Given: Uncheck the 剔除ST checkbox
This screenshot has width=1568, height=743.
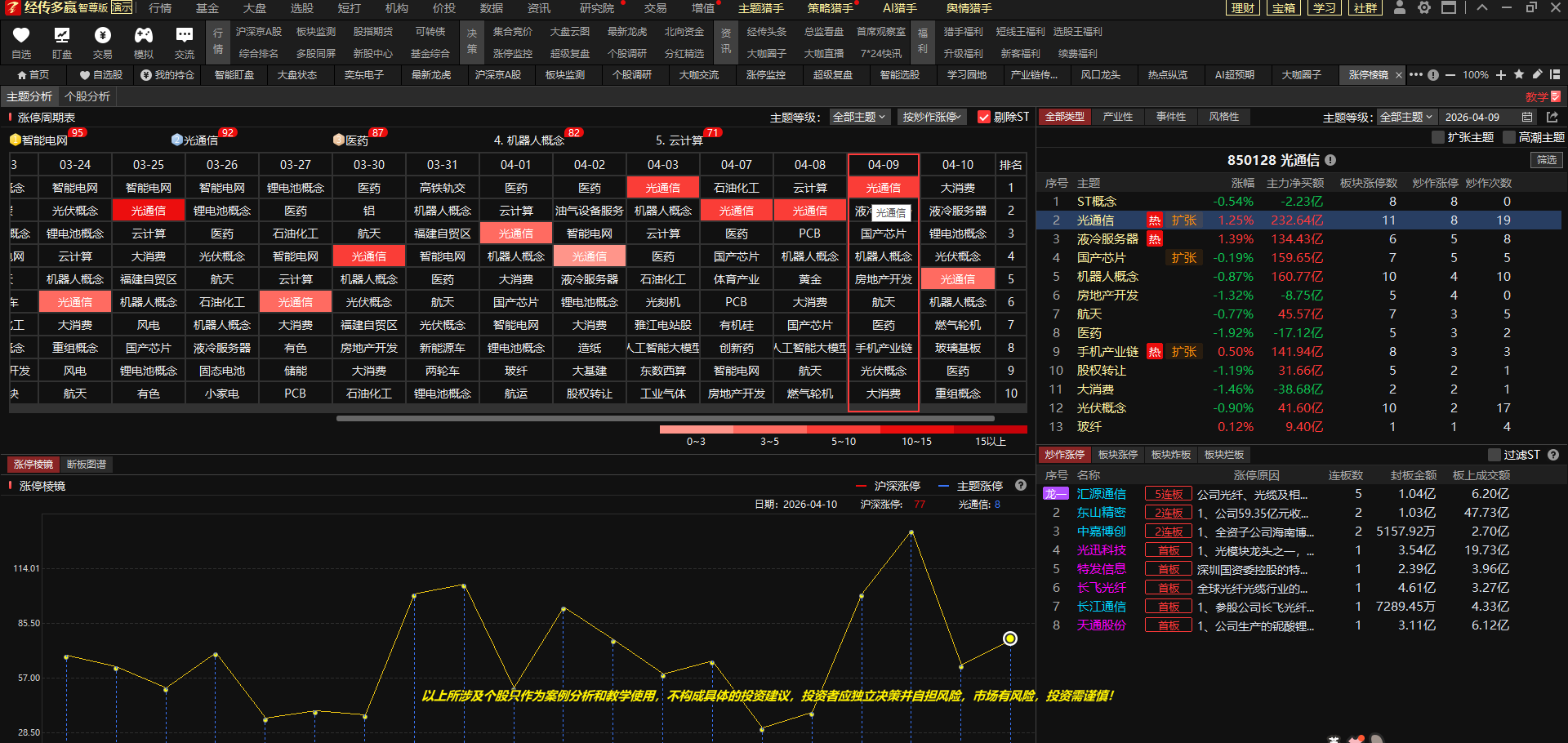Looking at the screenshot, I should (x=983, y=118).
